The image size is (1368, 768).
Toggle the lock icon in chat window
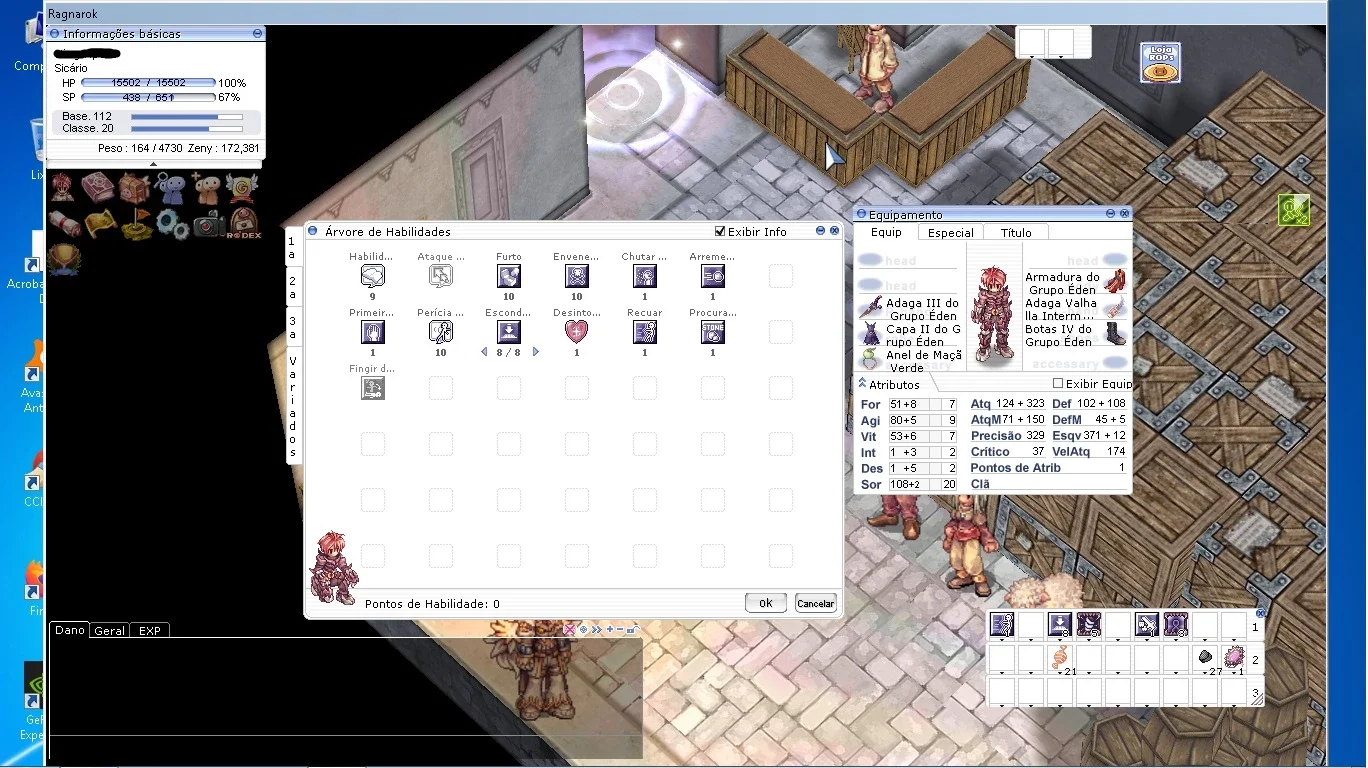(632, 630)
